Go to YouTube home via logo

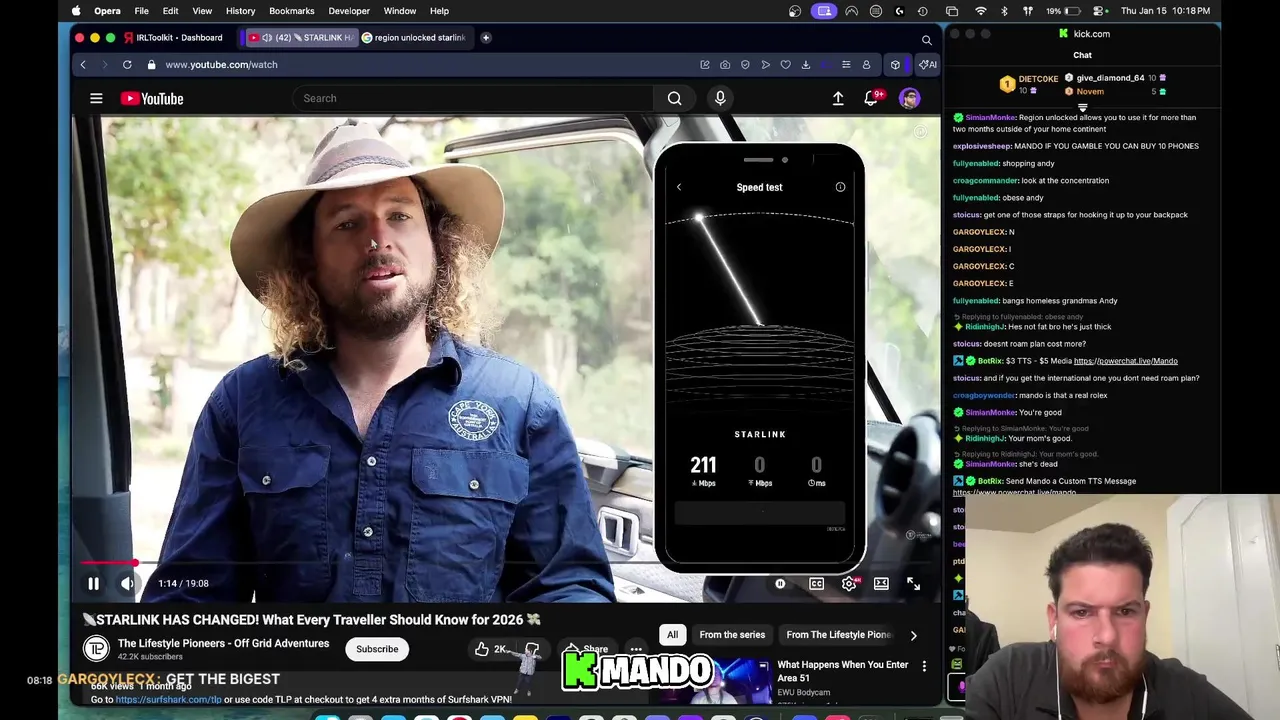(x=152, y=98)
